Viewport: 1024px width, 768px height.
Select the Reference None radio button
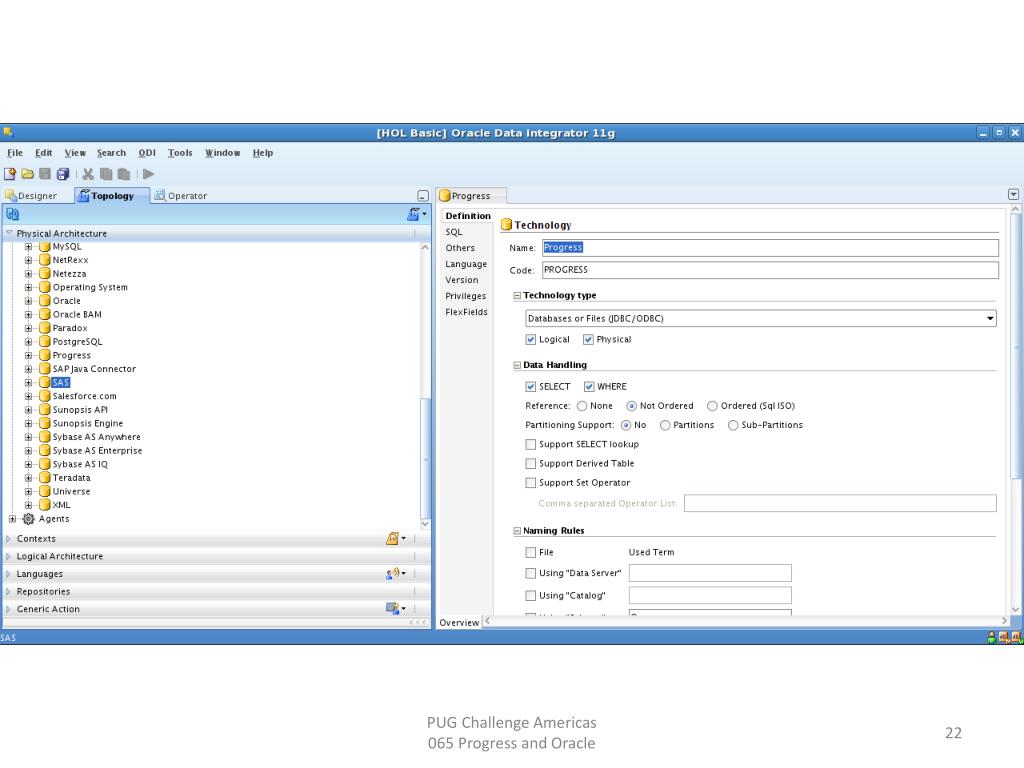pyautogui.click(x=581, y=406)
